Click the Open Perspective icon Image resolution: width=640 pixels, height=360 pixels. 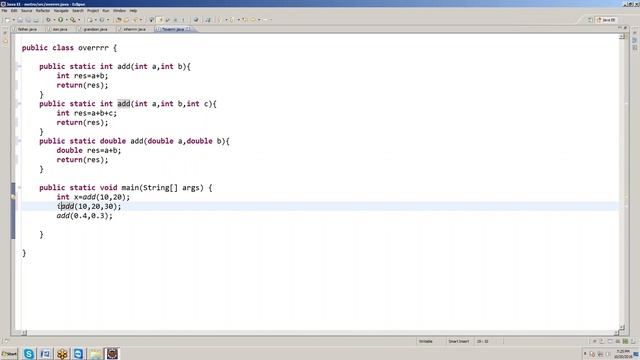point(590,20)
